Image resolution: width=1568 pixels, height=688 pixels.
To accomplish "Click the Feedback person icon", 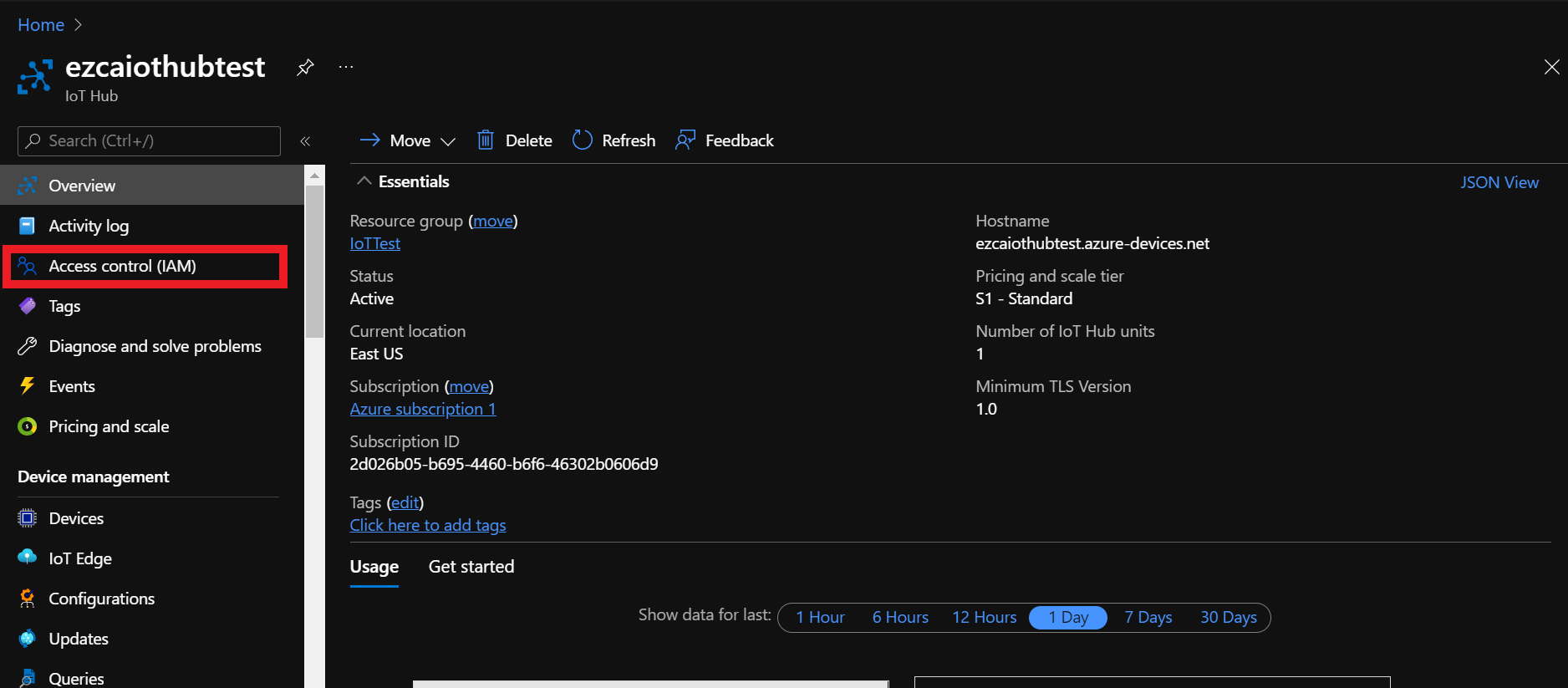I will coord(685,140).
